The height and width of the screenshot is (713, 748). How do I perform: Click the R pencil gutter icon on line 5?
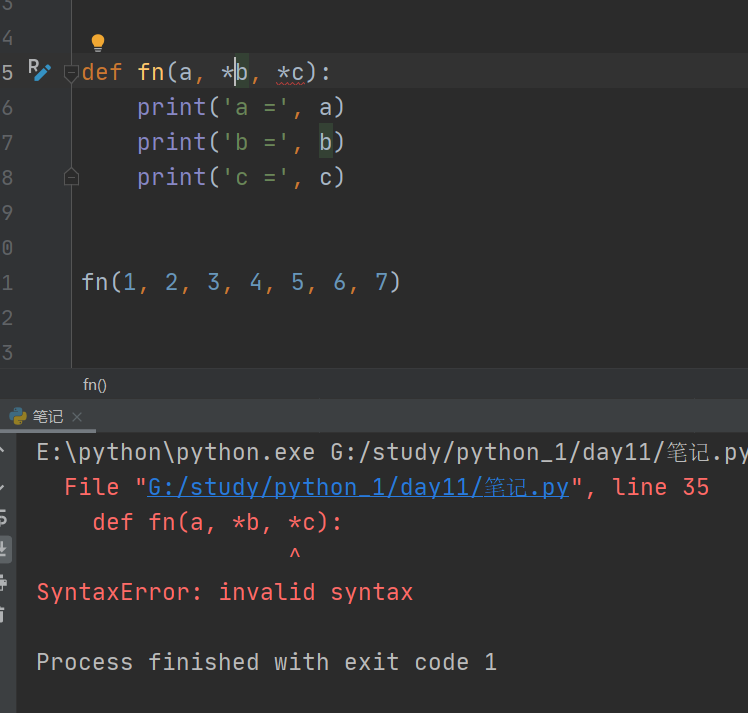(x=39, y=70)
